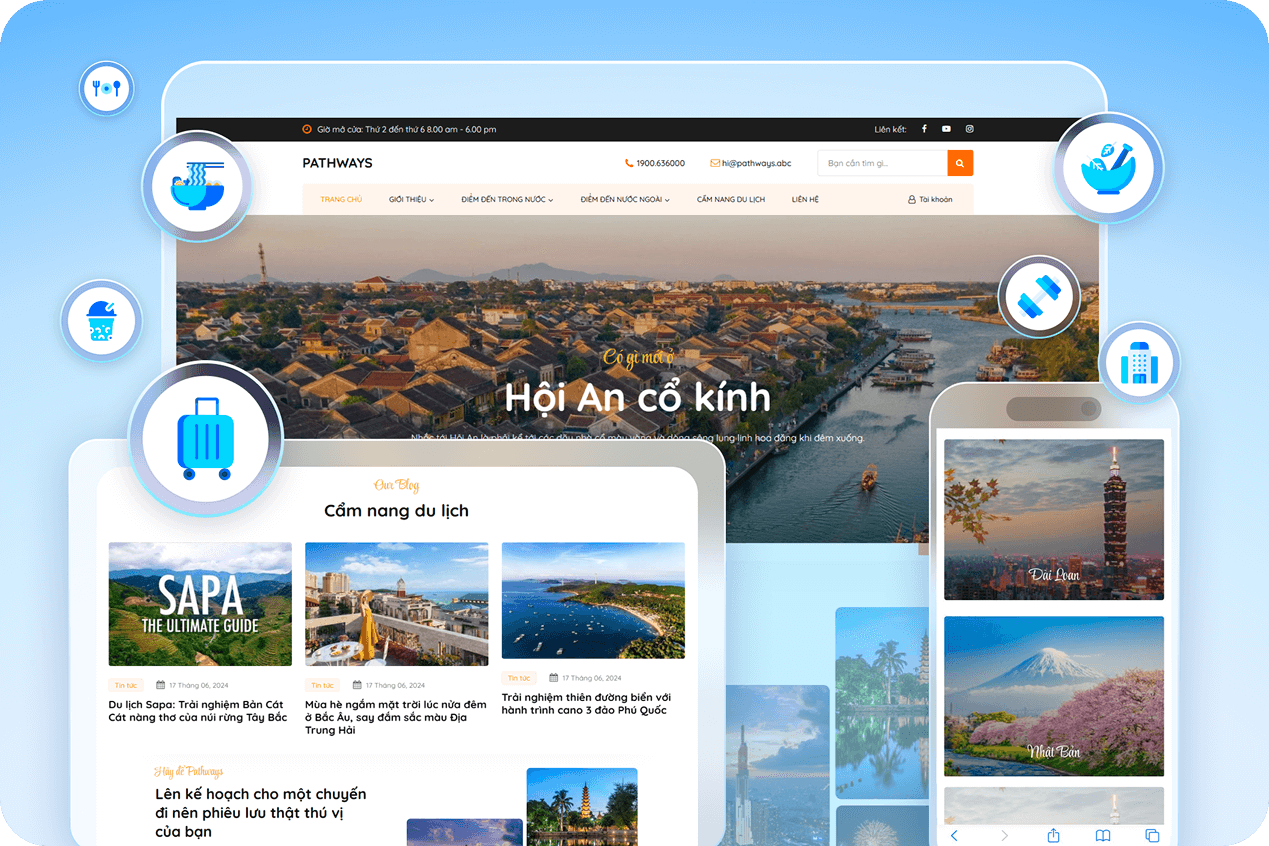Image resolution: width=1269 pixels, height=846 pixels.
Task: Click the orange search button
Action: (x=960, y=163)
